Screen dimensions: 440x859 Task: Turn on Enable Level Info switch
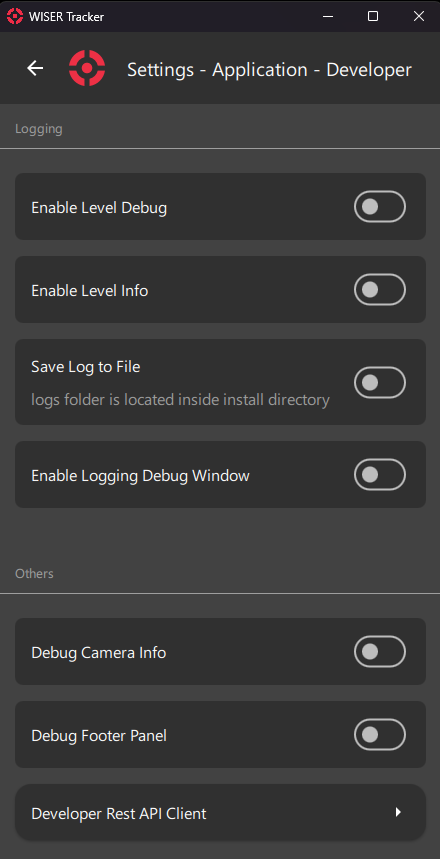(380, 289)
